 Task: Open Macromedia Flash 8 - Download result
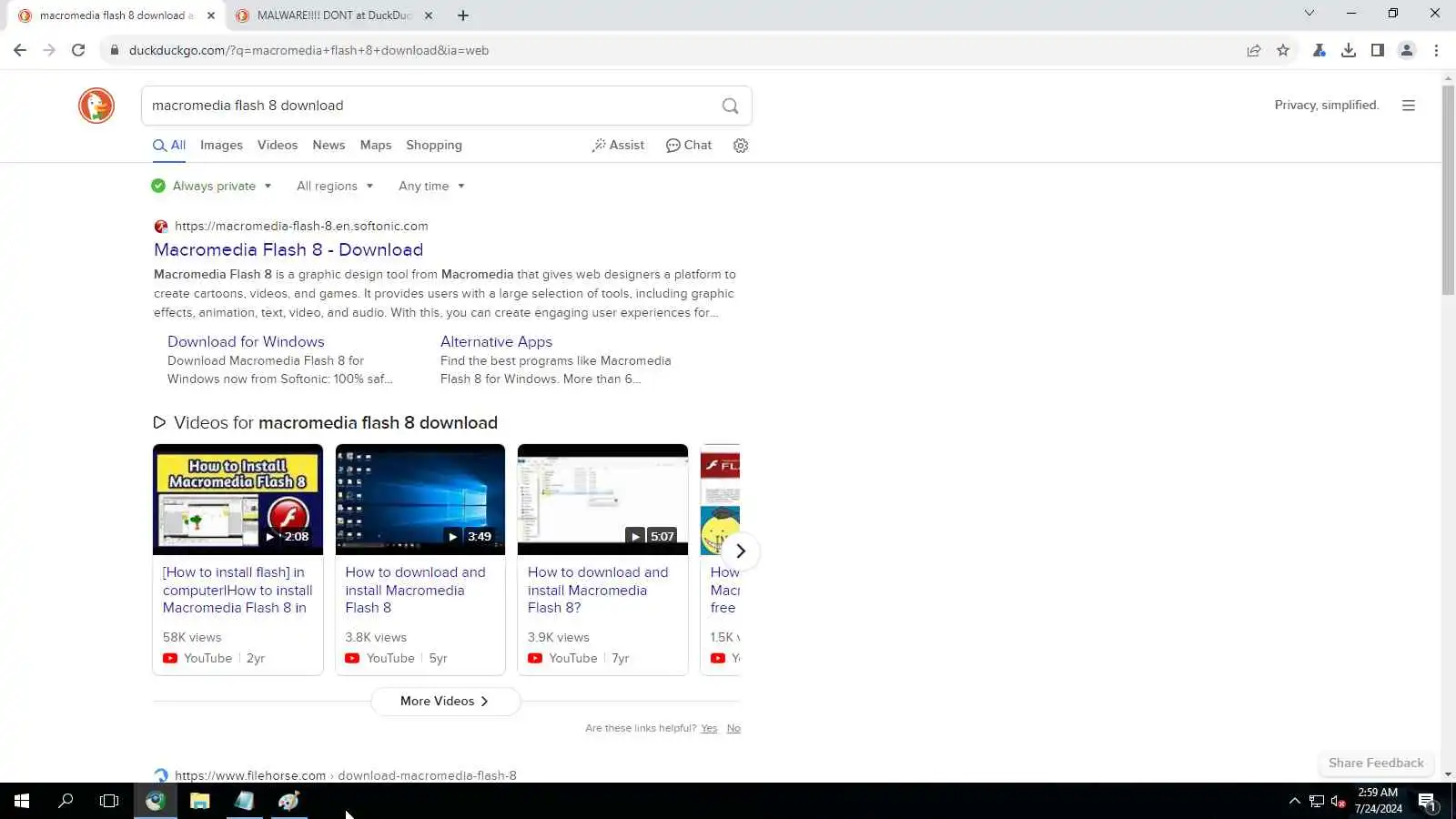[x=288, y=249]
